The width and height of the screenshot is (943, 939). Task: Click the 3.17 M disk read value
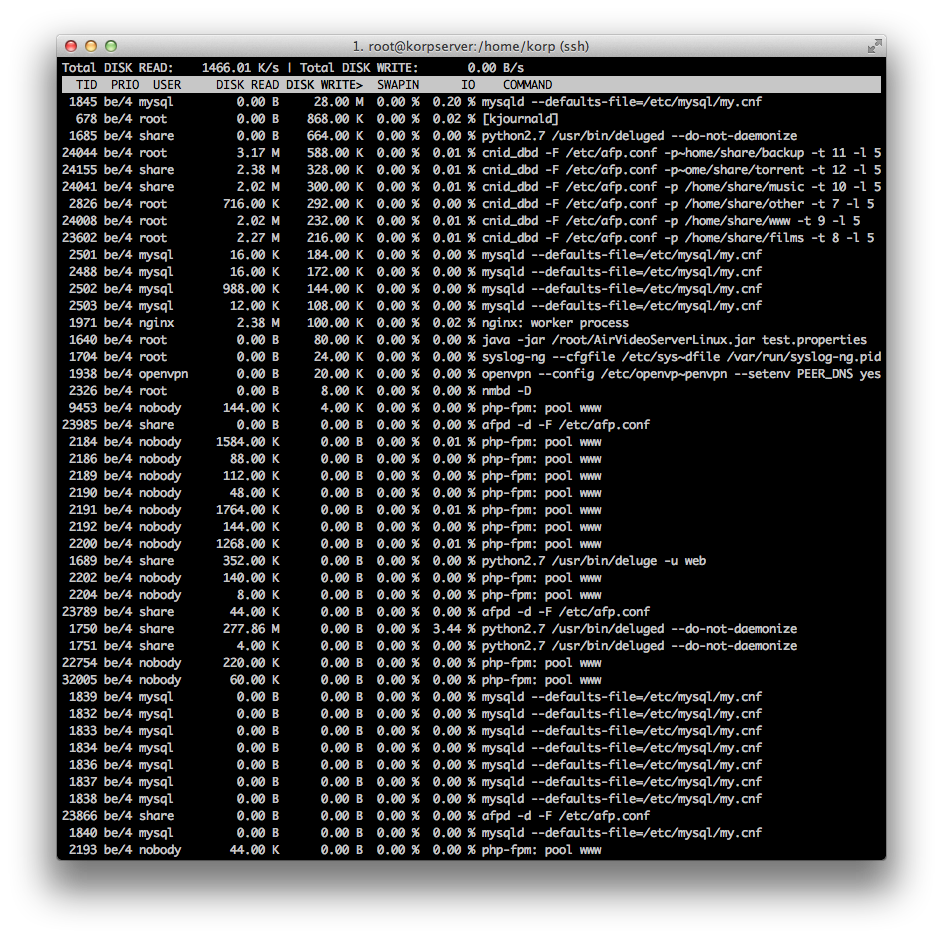pyautogui.click(x=258, y=153)
